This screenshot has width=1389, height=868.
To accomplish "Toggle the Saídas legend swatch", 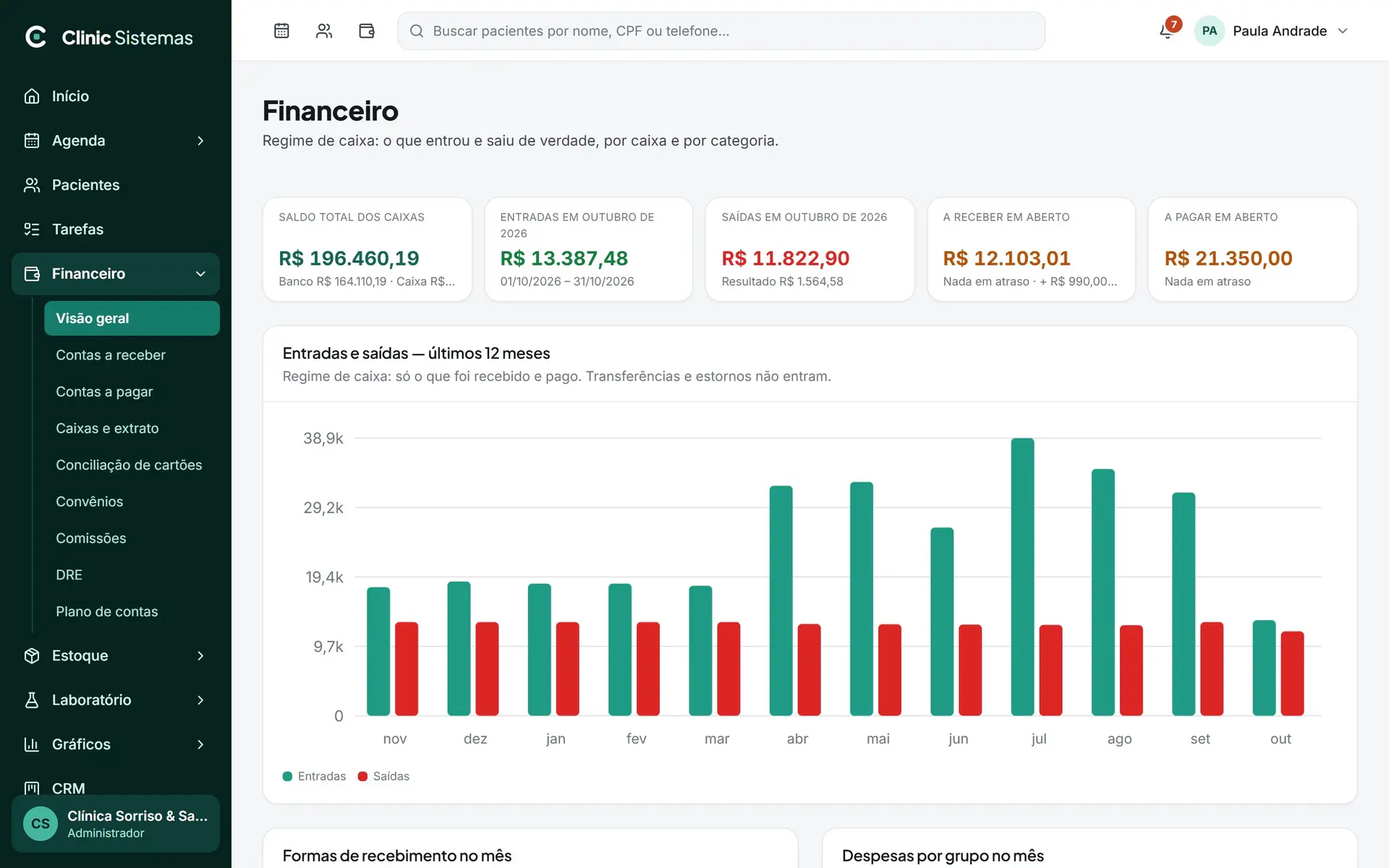I will tap(362, 776).
